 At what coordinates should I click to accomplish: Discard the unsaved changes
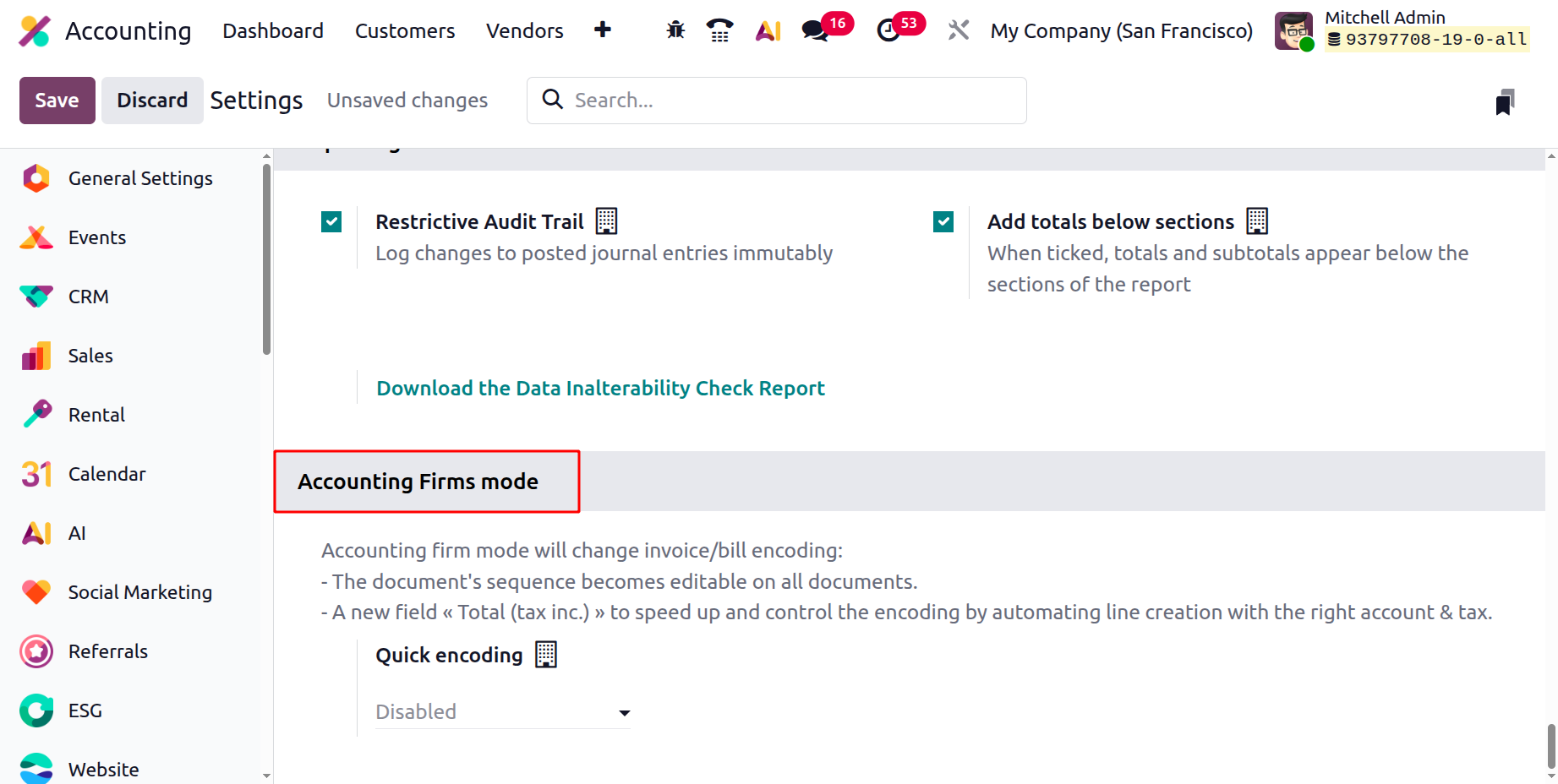coord(152,101)
